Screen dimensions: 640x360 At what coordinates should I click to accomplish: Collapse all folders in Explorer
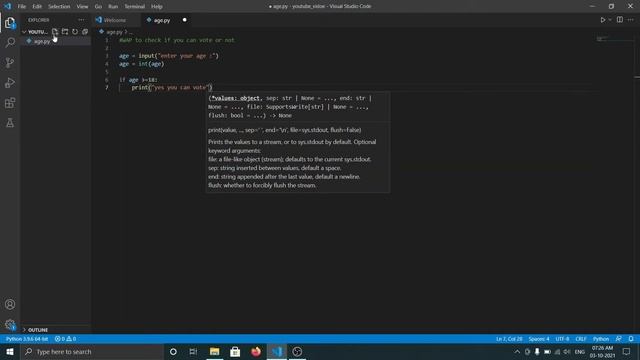click(85, 31)
